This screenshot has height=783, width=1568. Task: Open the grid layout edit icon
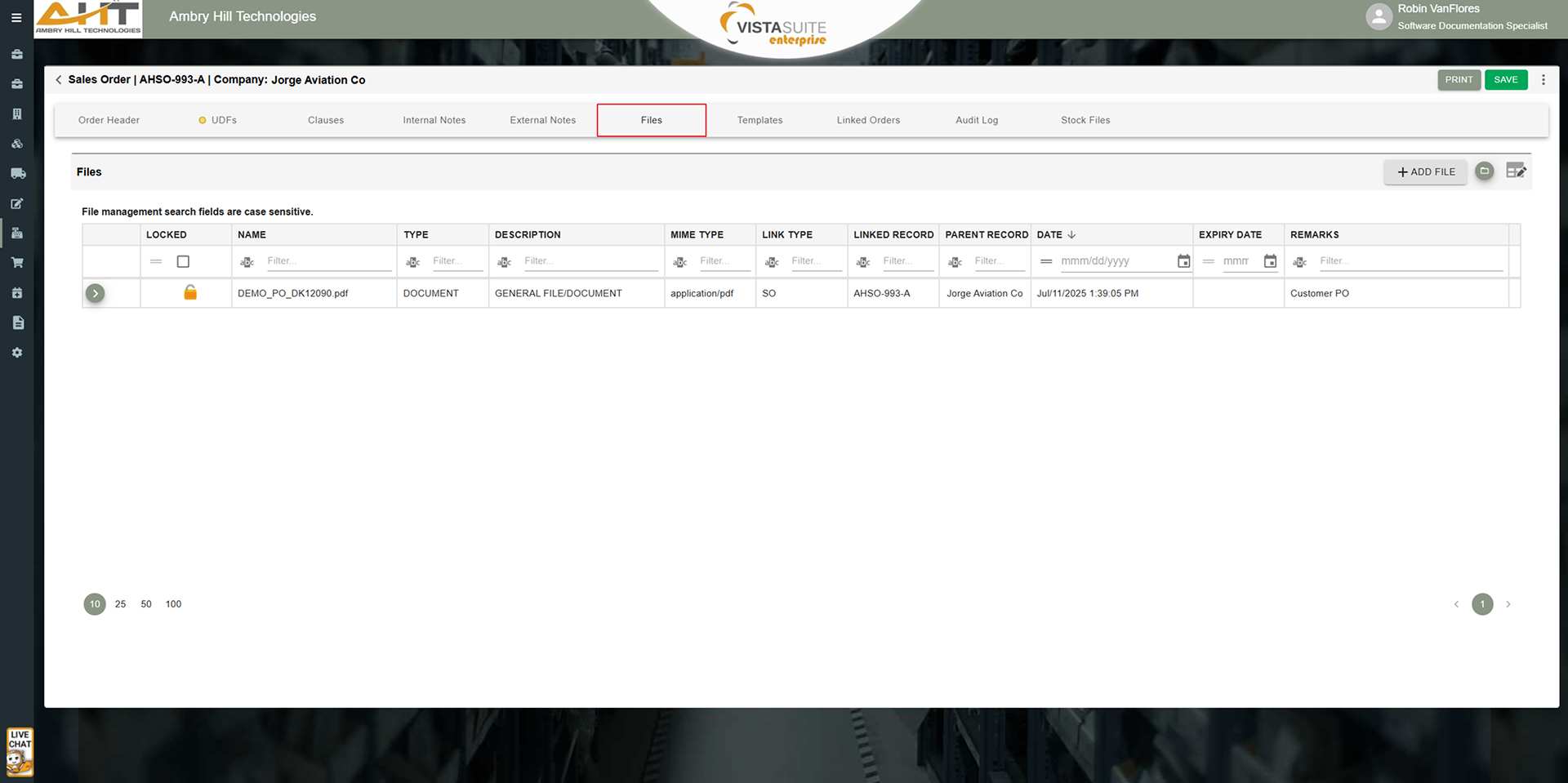[x=1516, y=171]
